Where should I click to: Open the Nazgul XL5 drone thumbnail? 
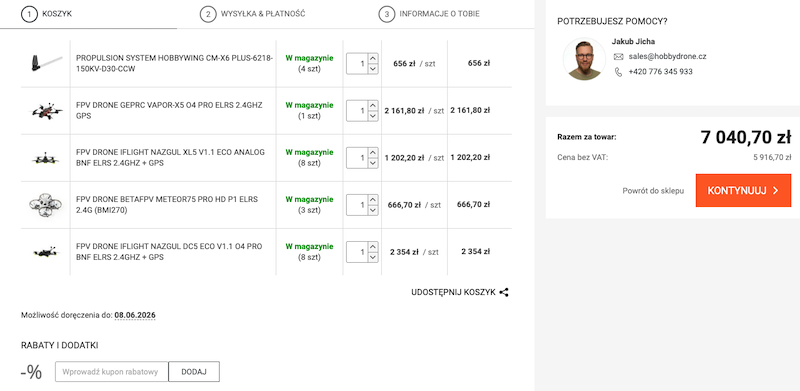46,158
